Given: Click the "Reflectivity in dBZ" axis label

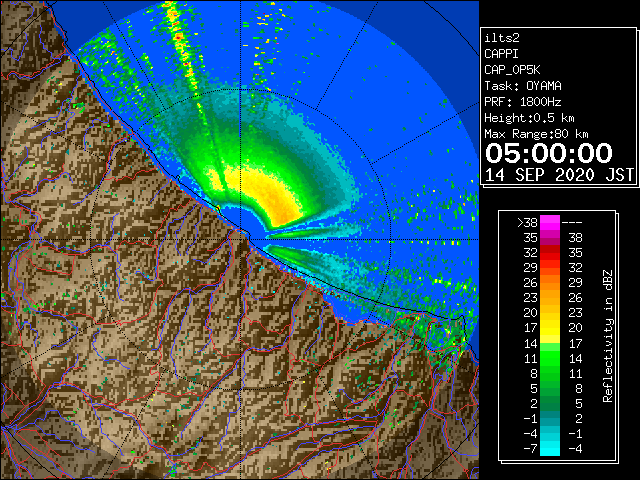Looking at the screenshot, I should point(608,336).
